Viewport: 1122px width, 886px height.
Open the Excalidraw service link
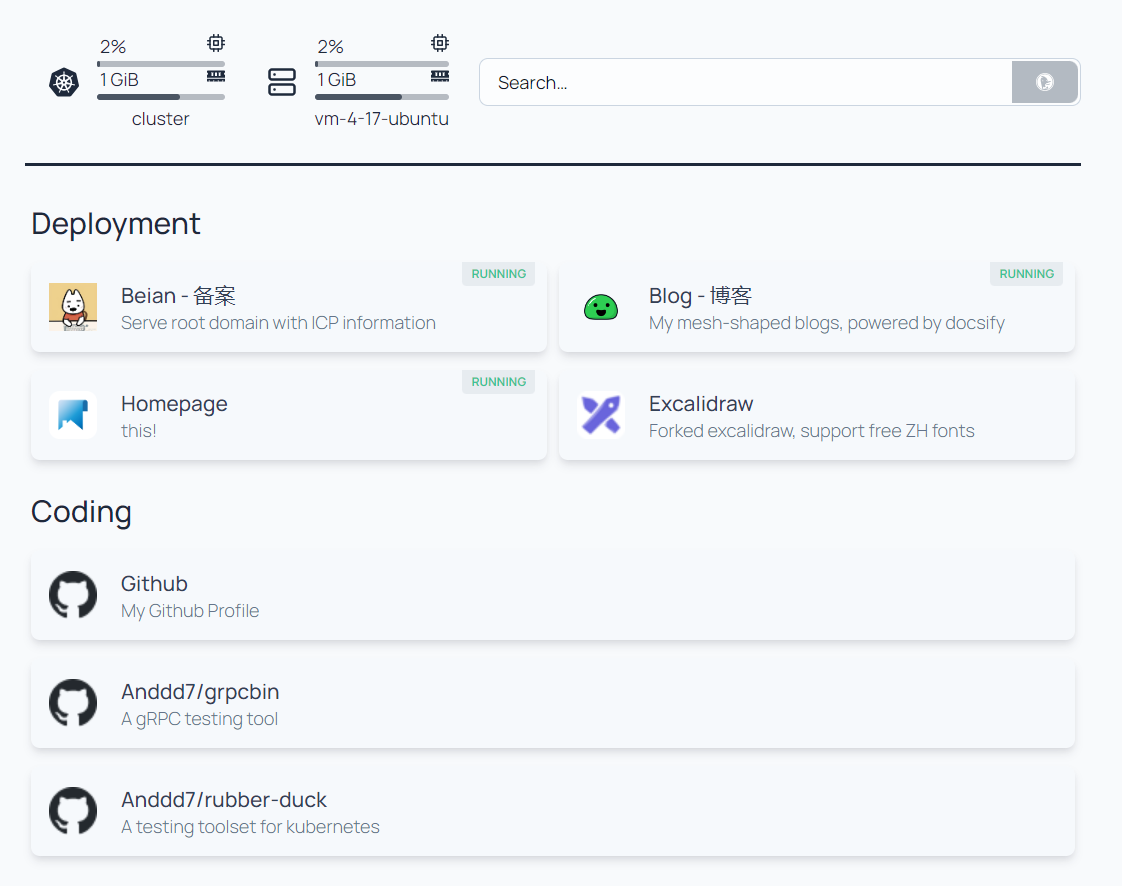816,416
